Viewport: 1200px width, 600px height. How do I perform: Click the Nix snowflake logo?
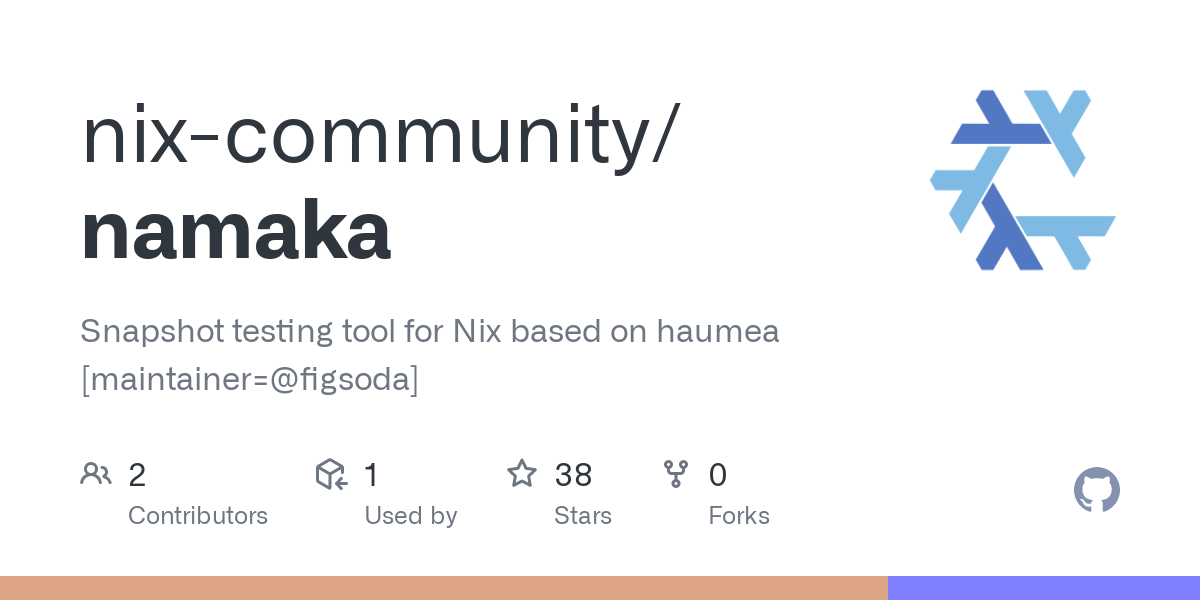click(x=1023, y=180)
